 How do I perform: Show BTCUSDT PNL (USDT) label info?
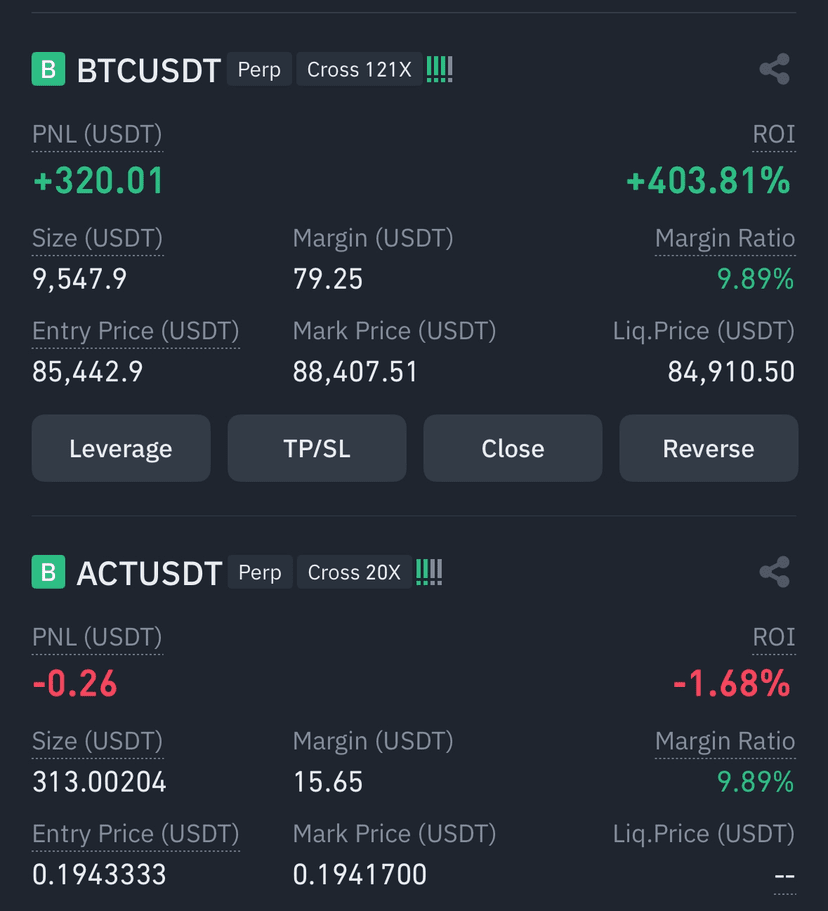point(97,135)
